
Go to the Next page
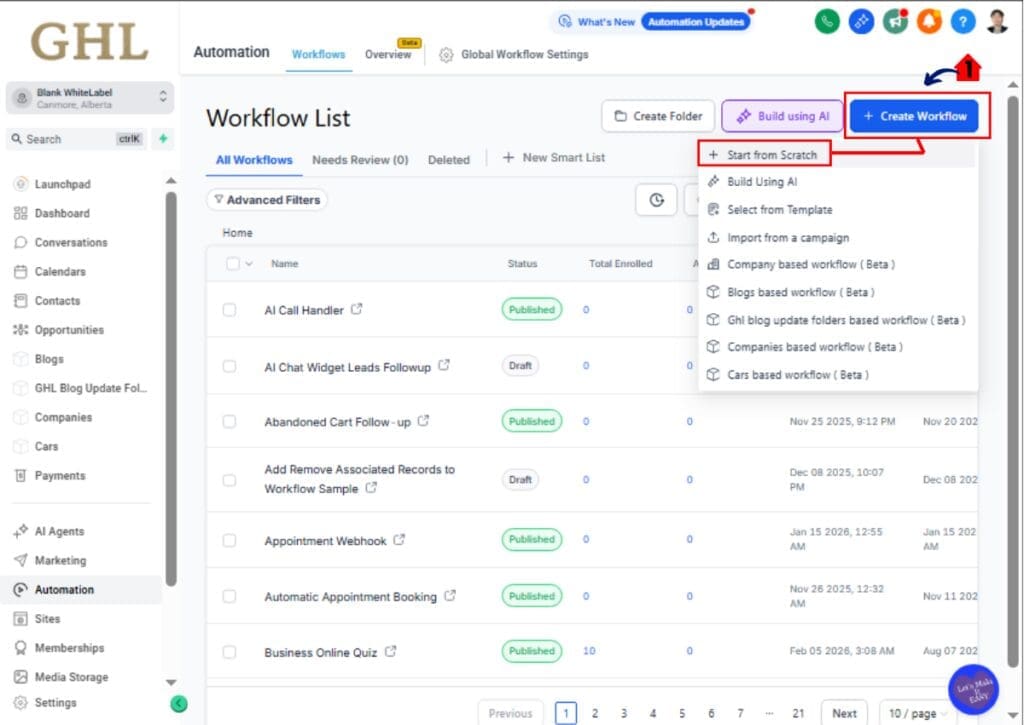pyautogui.click(x=844, y=713)
